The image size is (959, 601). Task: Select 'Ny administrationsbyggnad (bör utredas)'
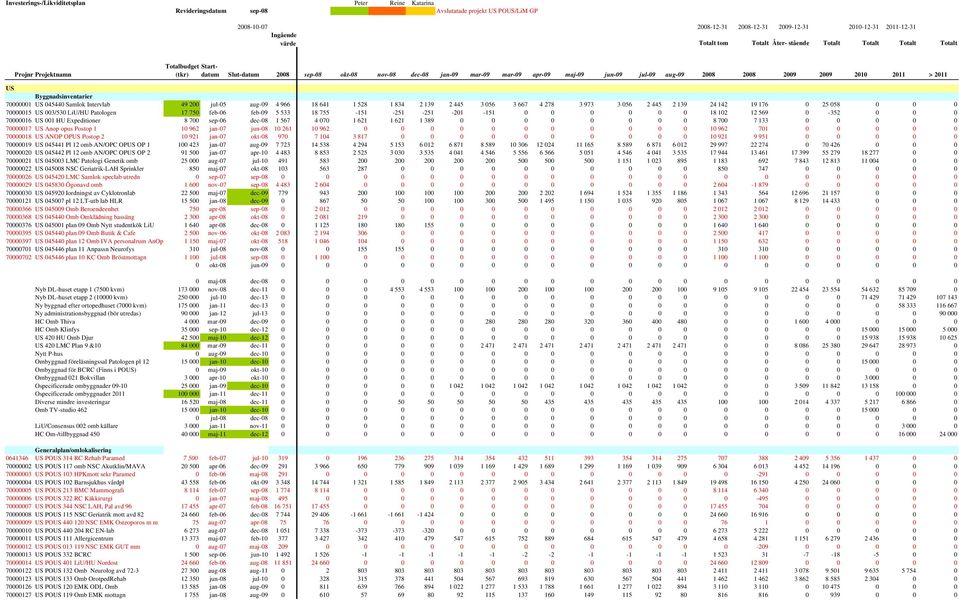point(87,314)
